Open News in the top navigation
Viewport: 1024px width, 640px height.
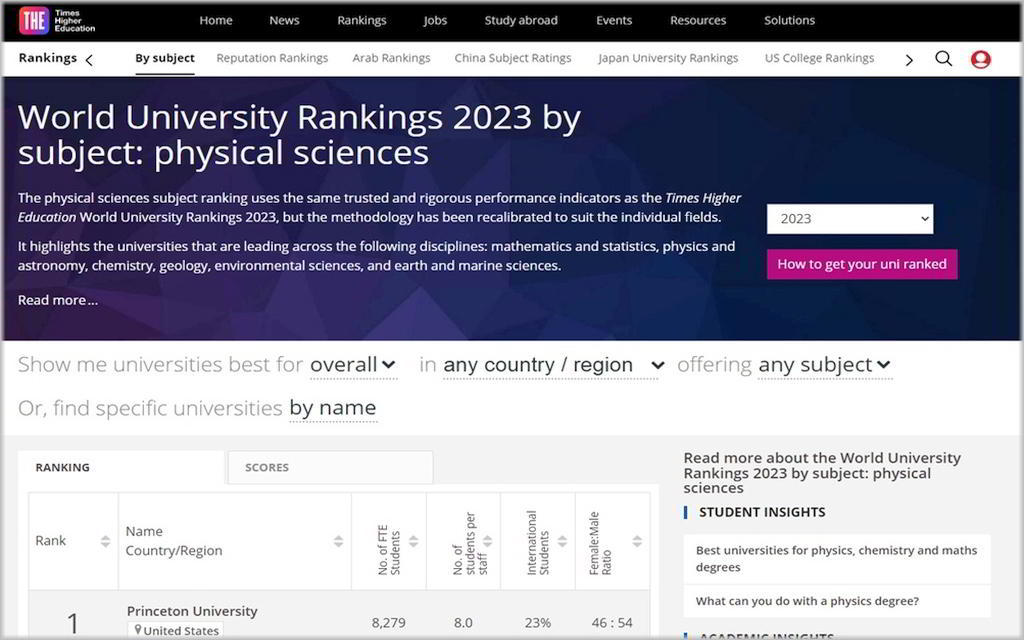click(284, 20)
